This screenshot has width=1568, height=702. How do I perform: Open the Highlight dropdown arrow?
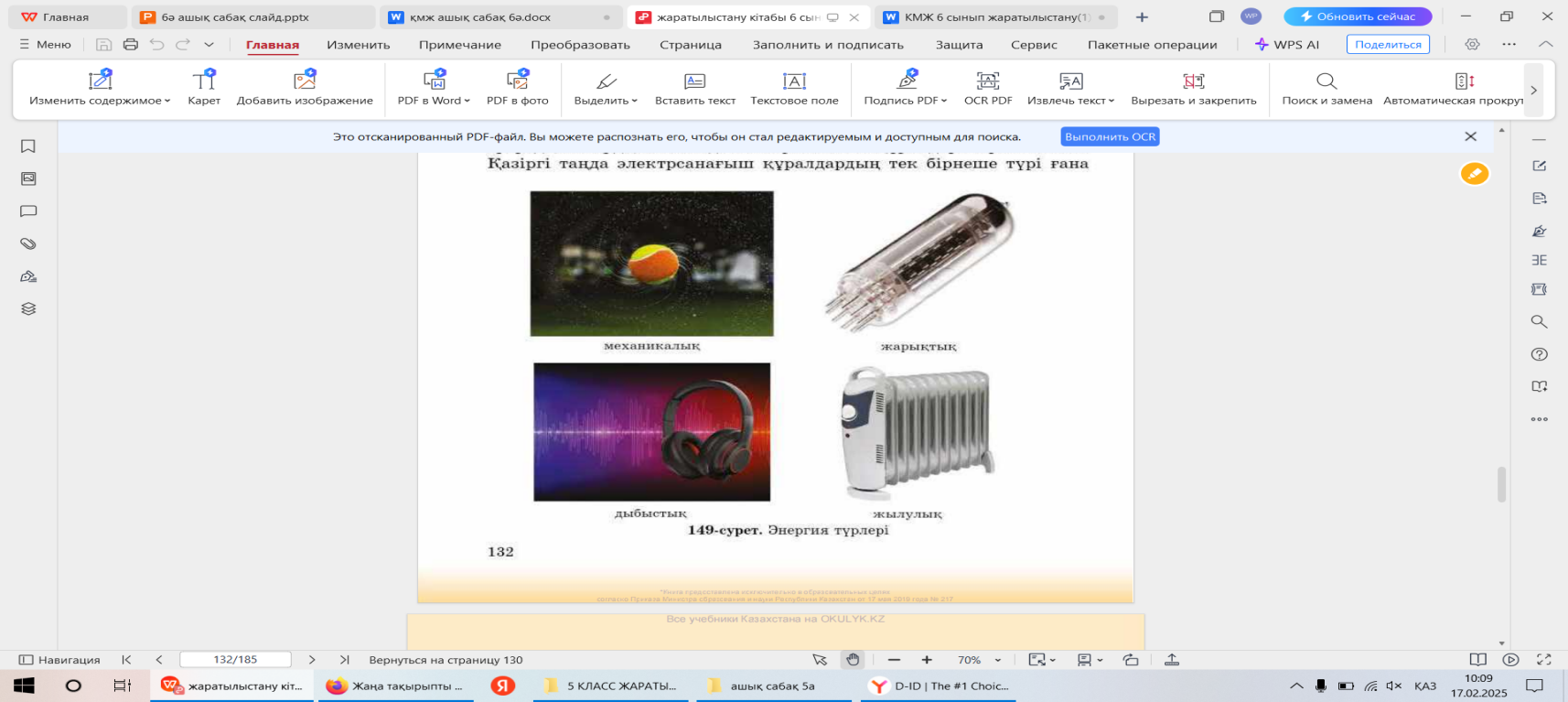point(635,101)
